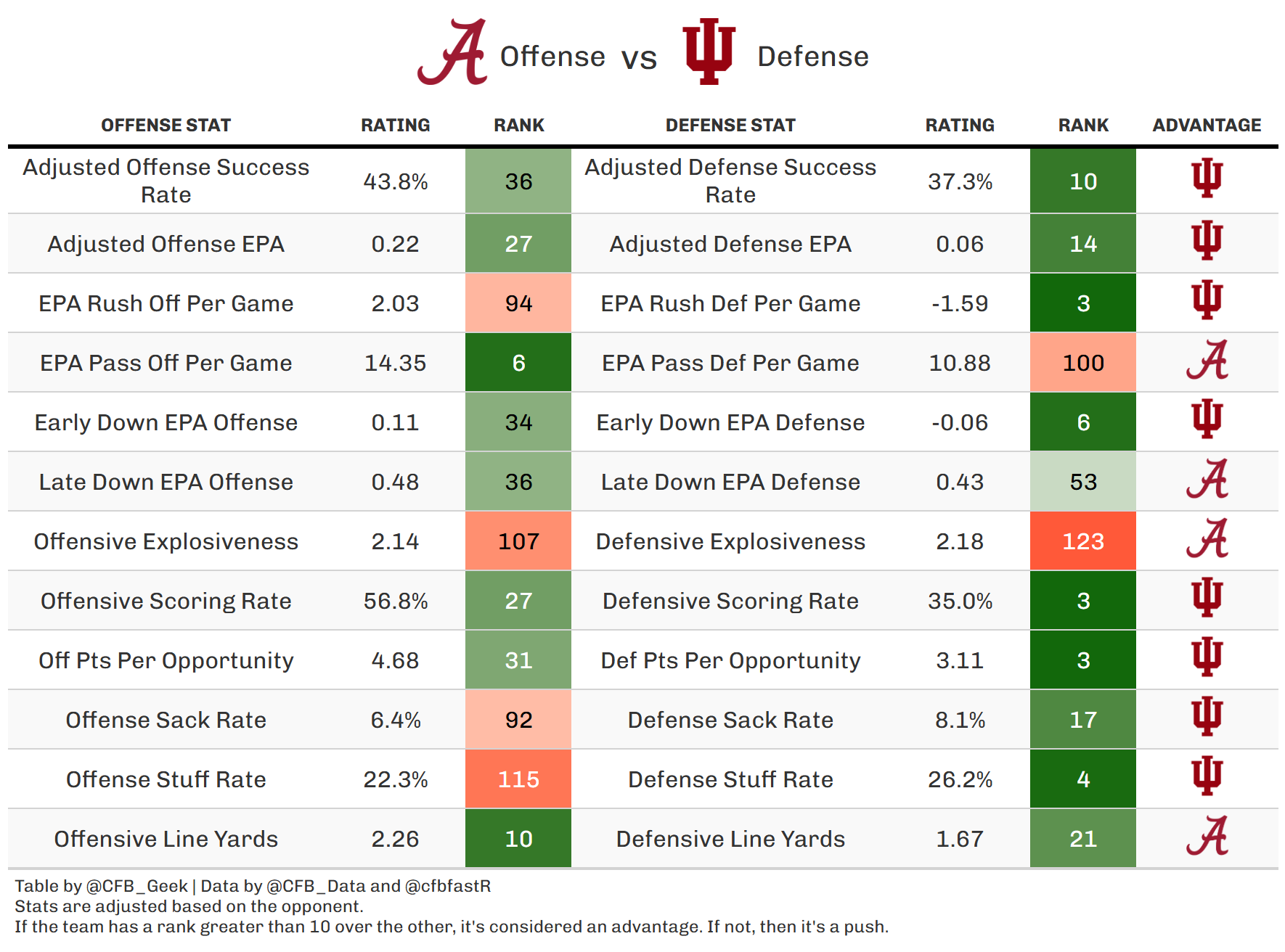Click the 56.8% Offensive Scoring Rate value

[x=395, y=601]
